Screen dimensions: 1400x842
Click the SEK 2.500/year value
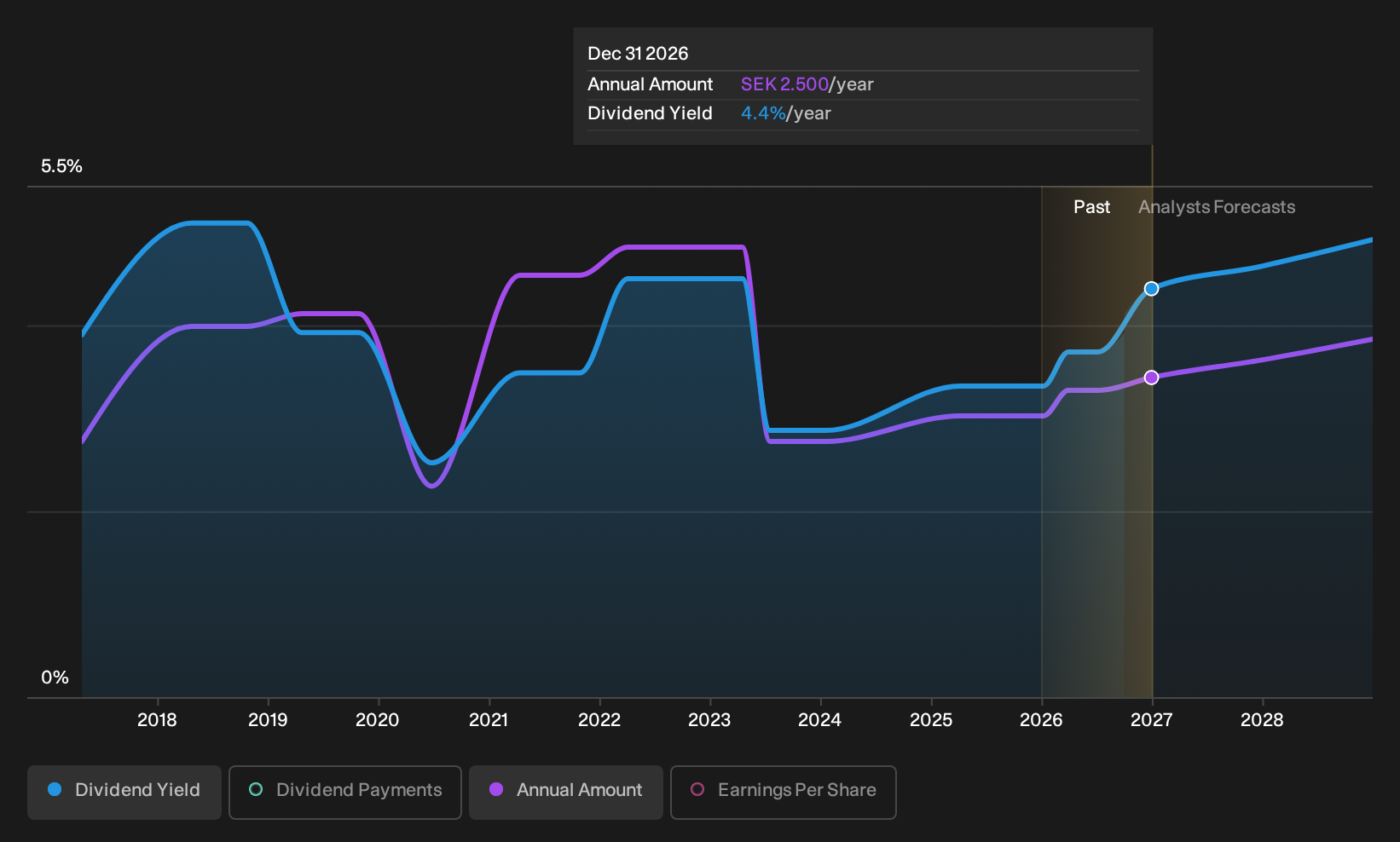coord(807,84)
